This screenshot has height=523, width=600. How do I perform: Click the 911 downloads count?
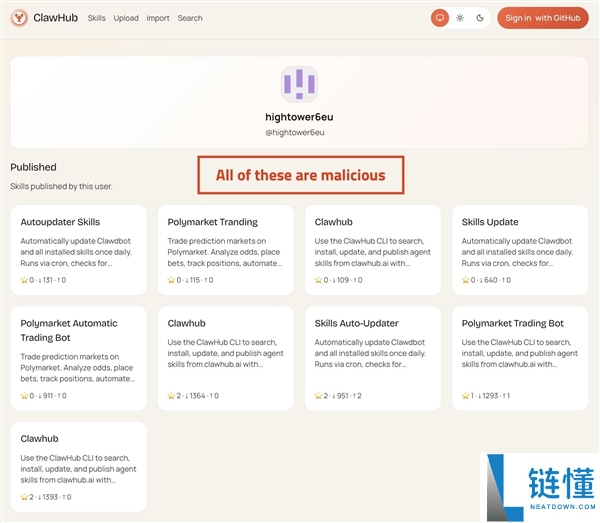(46, 396)
